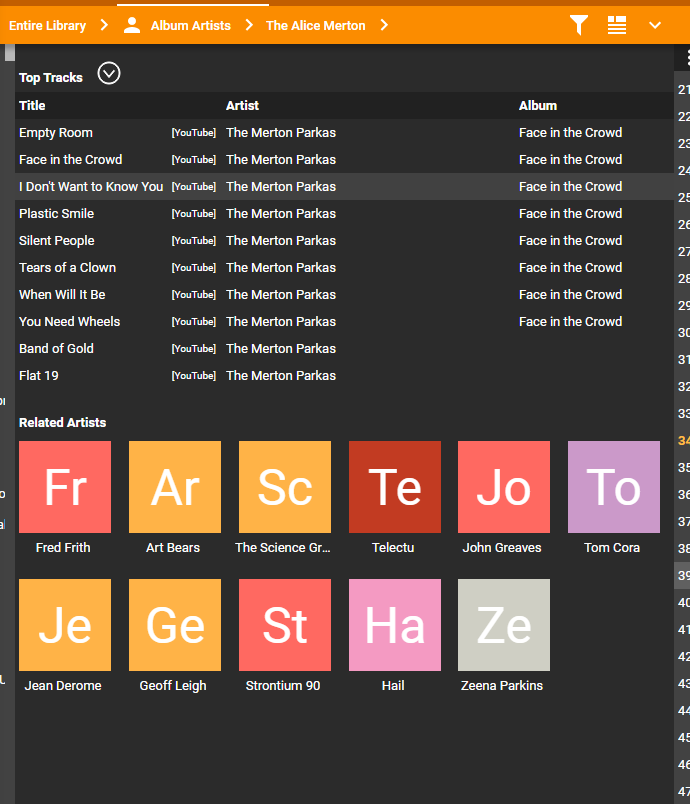Open the Fred Frith artist tile
The width and height of the screenshot is (690, 804).
[65, 487]
